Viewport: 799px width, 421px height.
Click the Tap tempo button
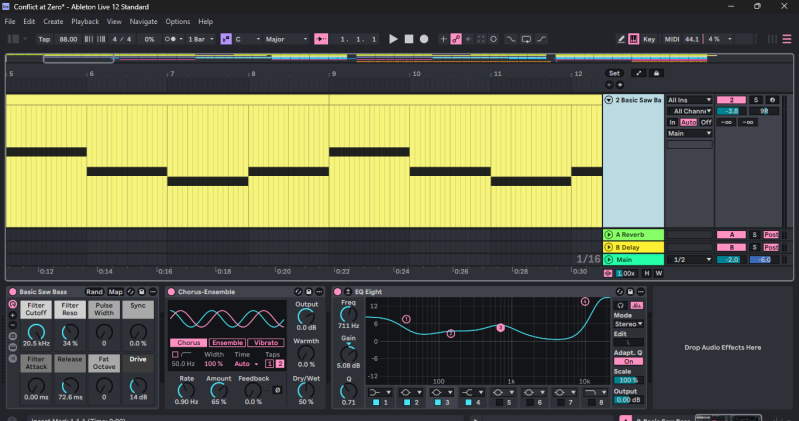[44, 39]
